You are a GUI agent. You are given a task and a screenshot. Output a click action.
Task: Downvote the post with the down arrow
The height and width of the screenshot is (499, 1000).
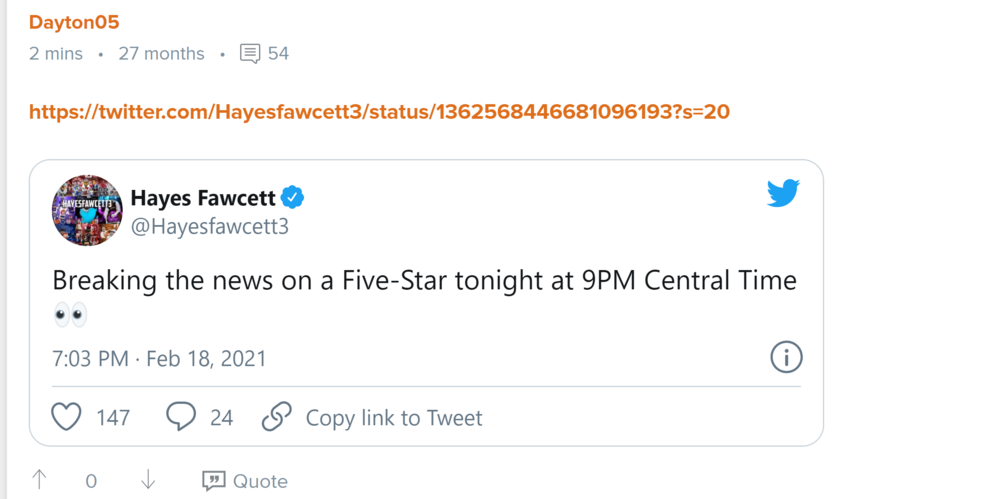coord(148,481)
